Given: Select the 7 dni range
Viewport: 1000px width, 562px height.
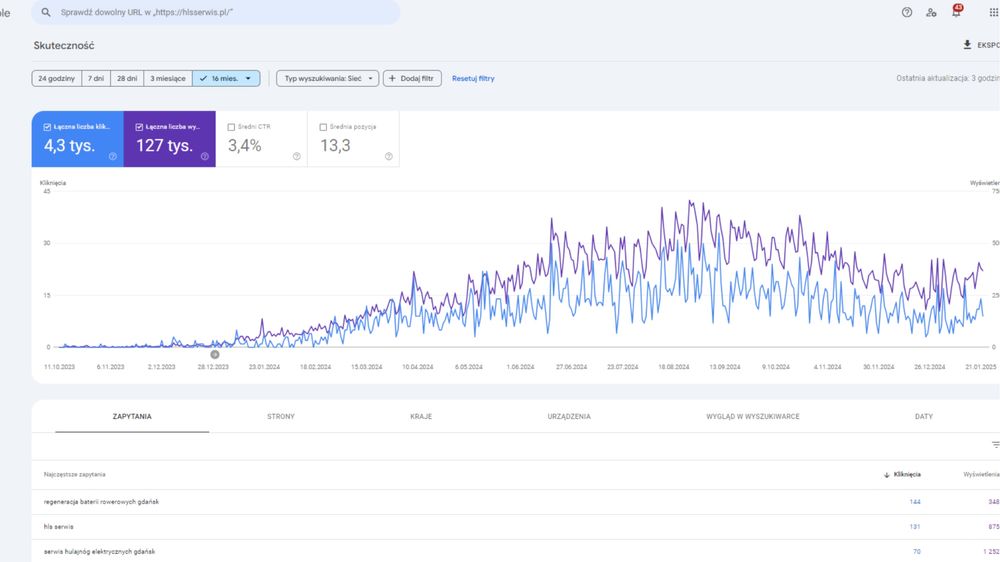Looking at the screenshot, I should (x=96, y=78).
